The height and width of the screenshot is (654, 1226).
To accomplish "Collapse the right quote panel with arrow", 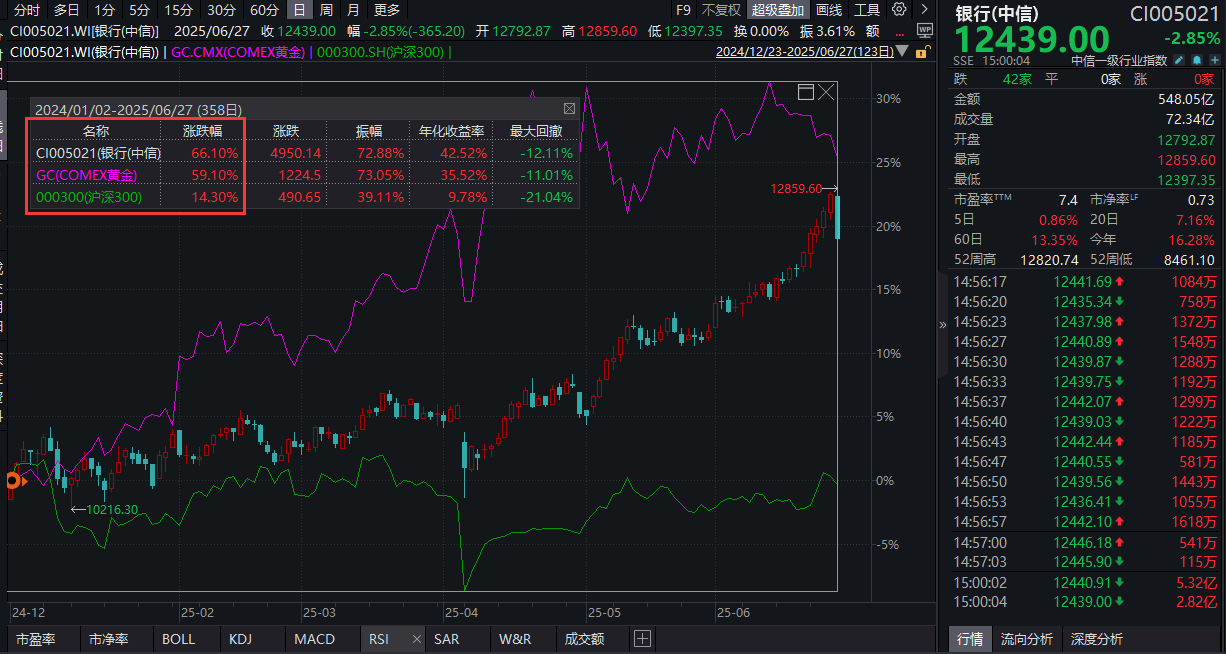I will [942, 324].
